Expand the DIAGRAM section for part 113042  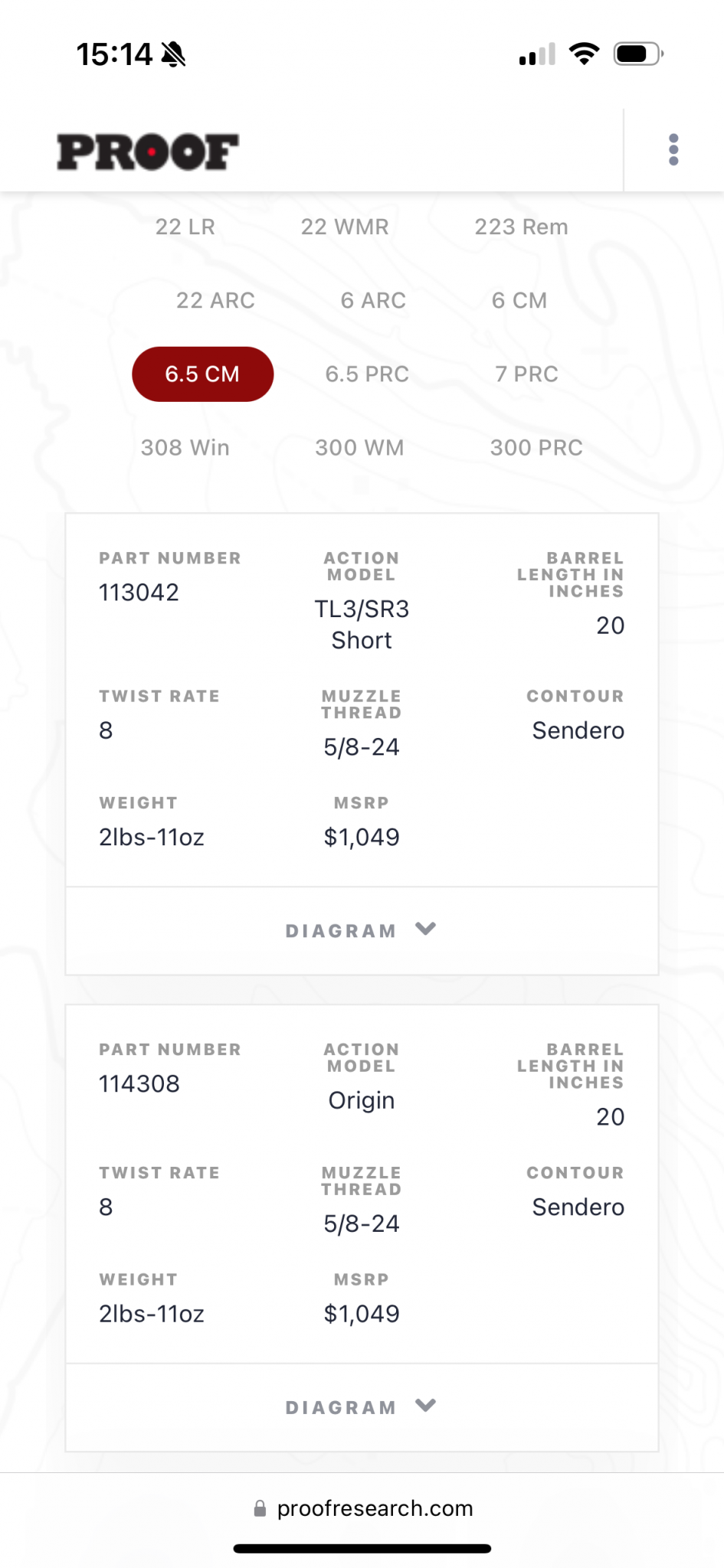(362, 931)
